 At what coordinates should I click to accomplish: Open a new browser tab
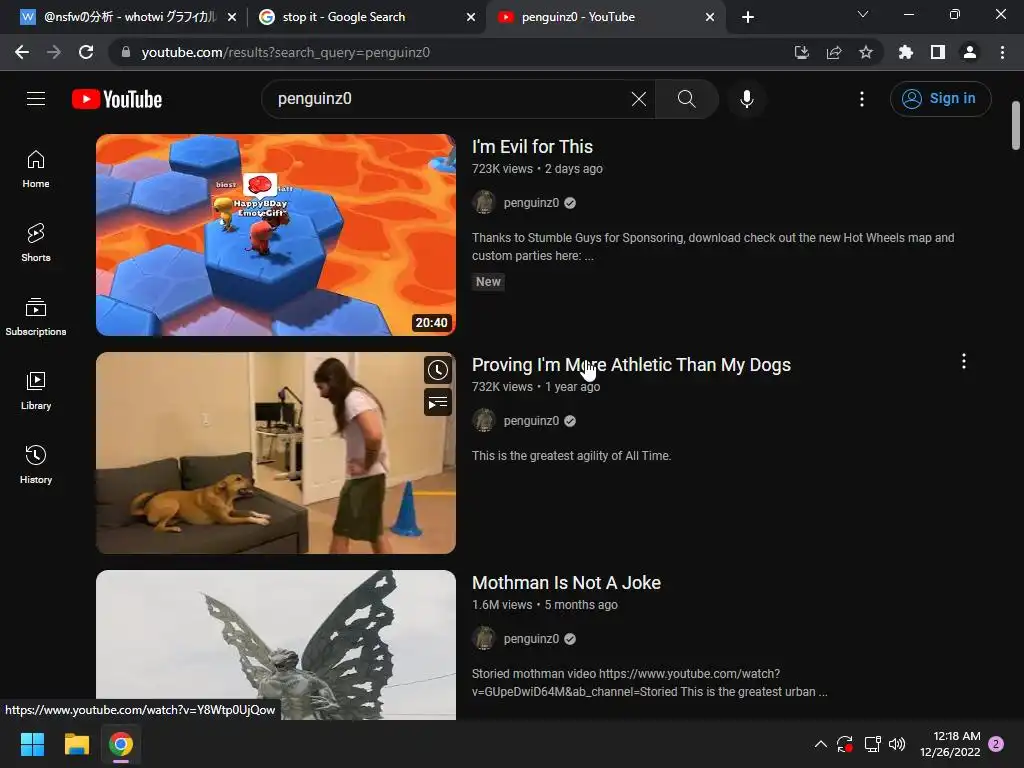point(748,17)
